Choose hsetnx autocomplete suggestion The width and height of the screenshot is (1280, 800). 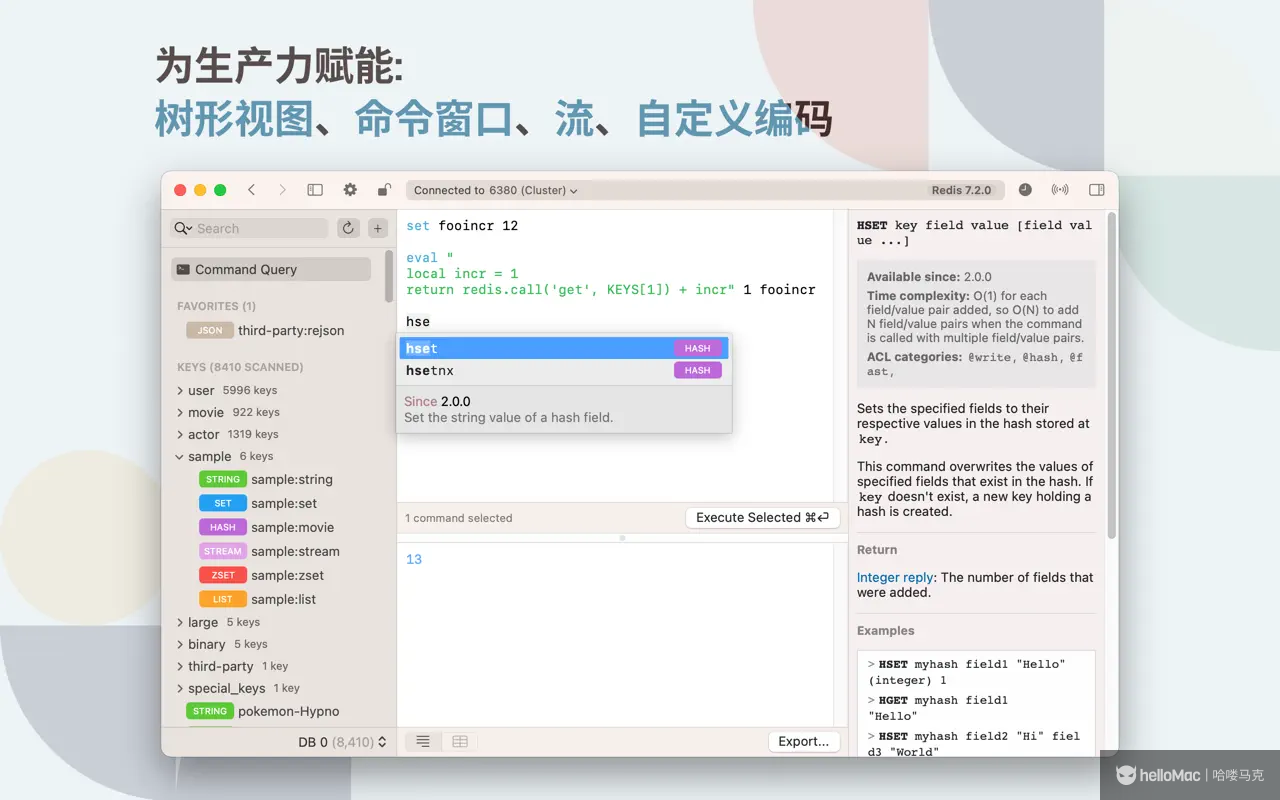pos(564,370)
